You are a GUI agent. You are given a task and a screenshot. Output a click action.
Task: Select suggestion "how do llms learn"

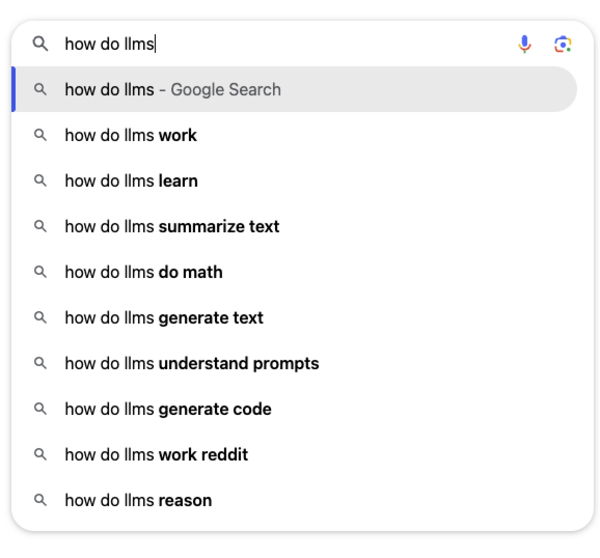(x=131, y=181)
